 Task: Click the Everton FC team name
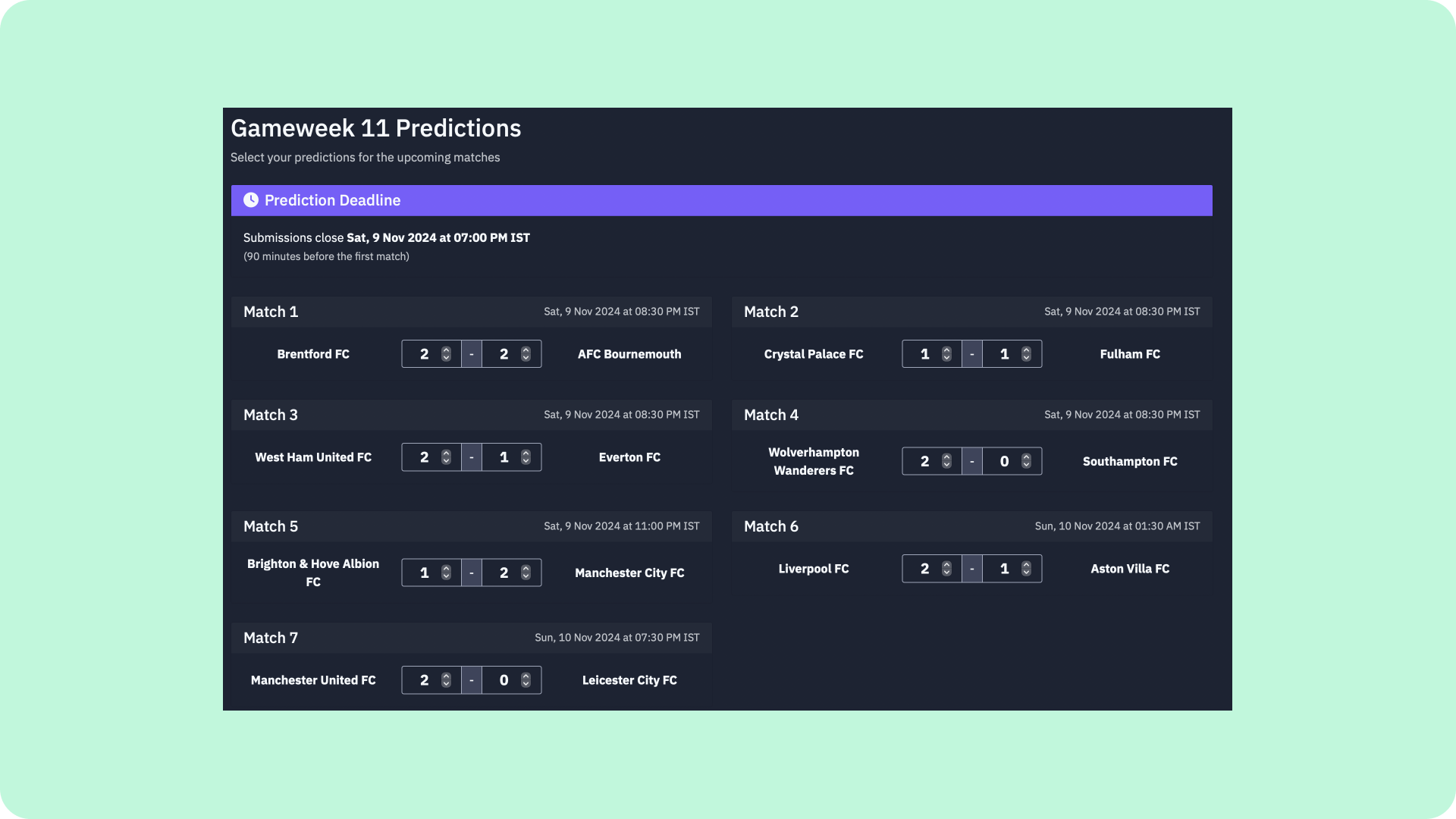coord(629,457)
